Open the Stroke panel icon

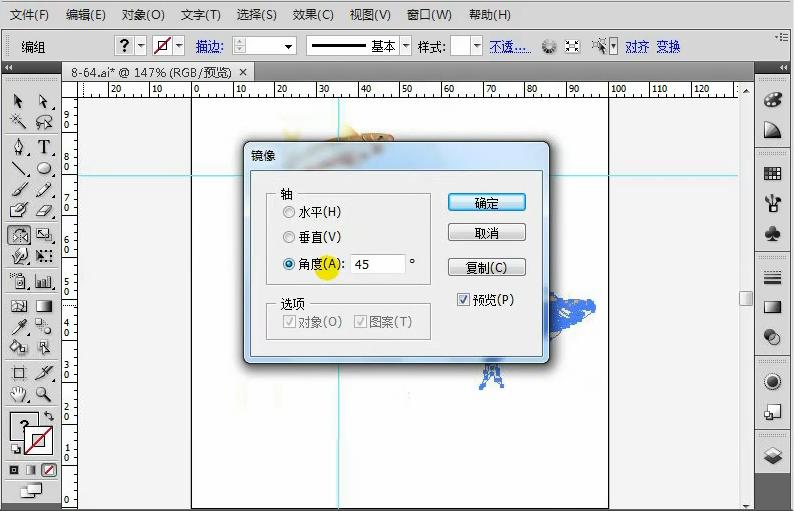click(x=772, y=278)
